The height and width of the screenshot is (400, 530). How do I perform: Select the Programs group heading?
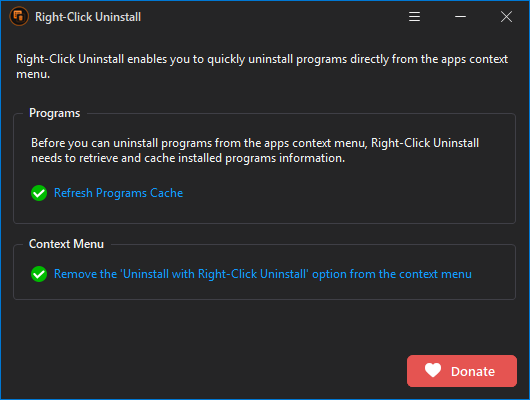[x=54, y=113]
